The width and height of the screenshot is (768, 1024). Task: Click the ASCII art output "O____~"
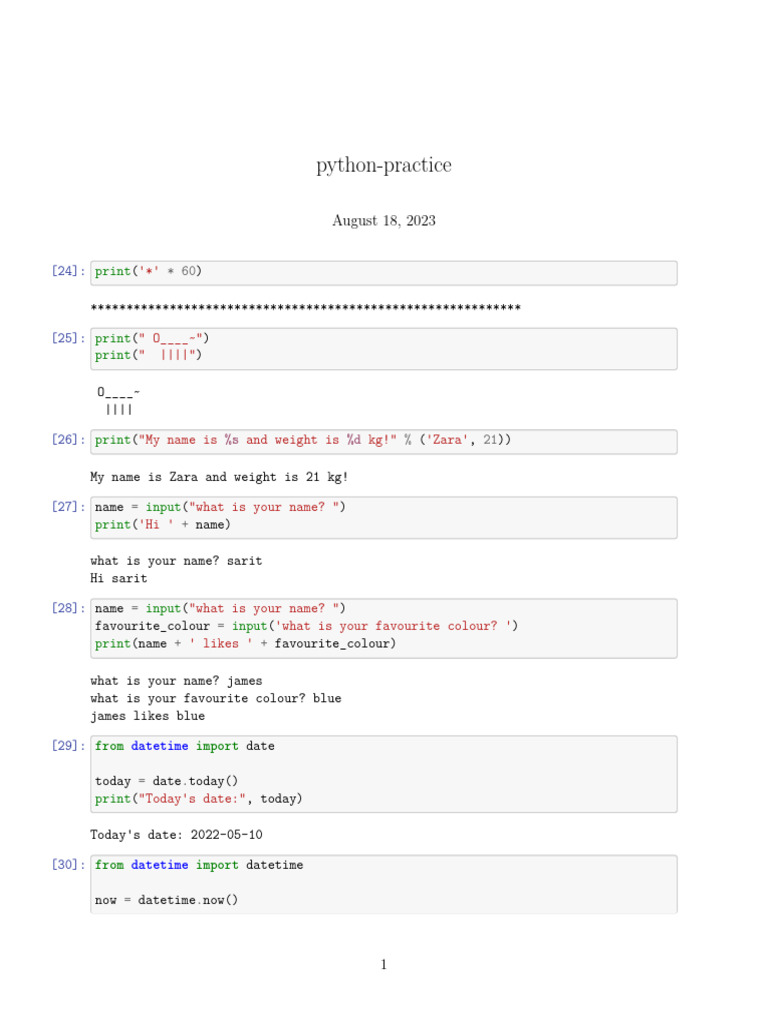119,392
